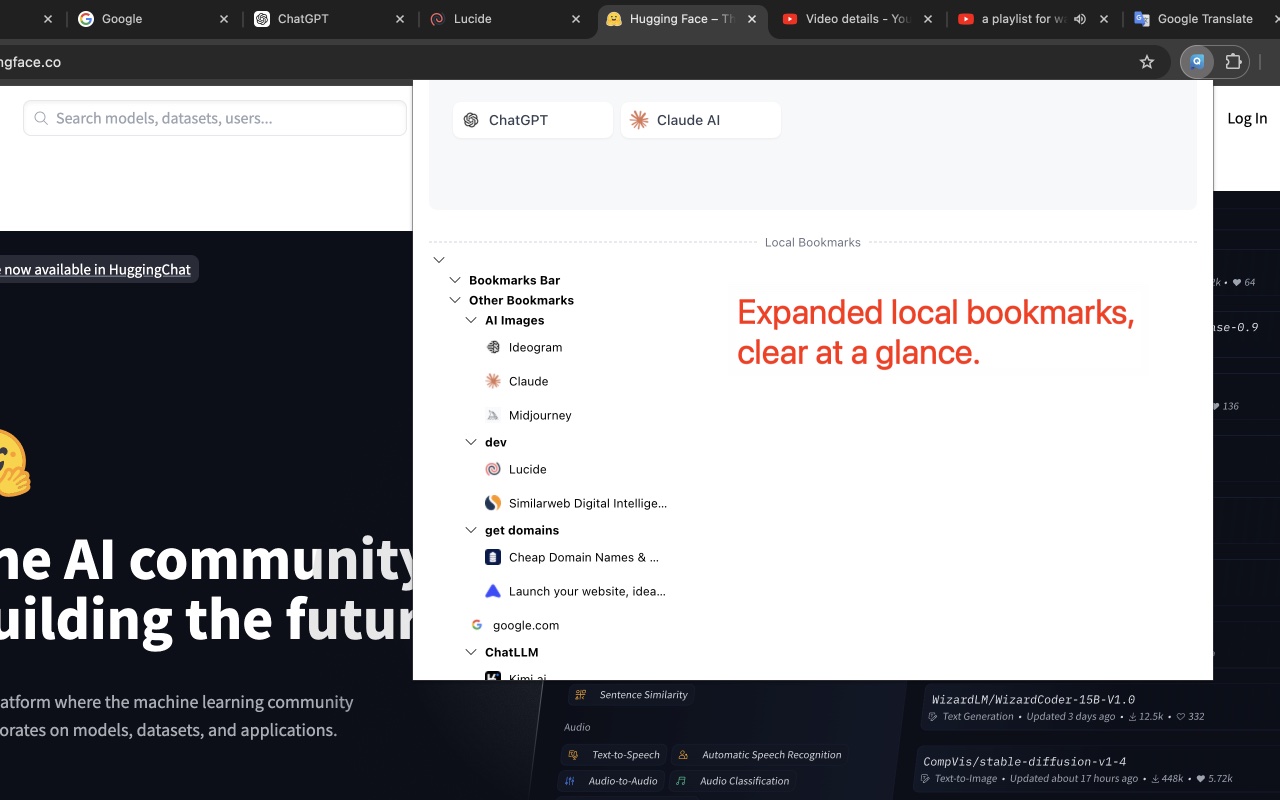
Task: Click the bookmark star icon in address bar
Action: coord(1147,62)
